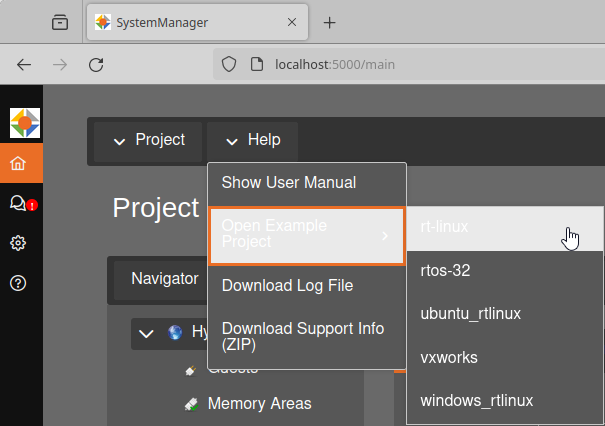Open the recent browsing tabs icon
The height and width of the screenshot is (426, 605).
tap(60, 22)
